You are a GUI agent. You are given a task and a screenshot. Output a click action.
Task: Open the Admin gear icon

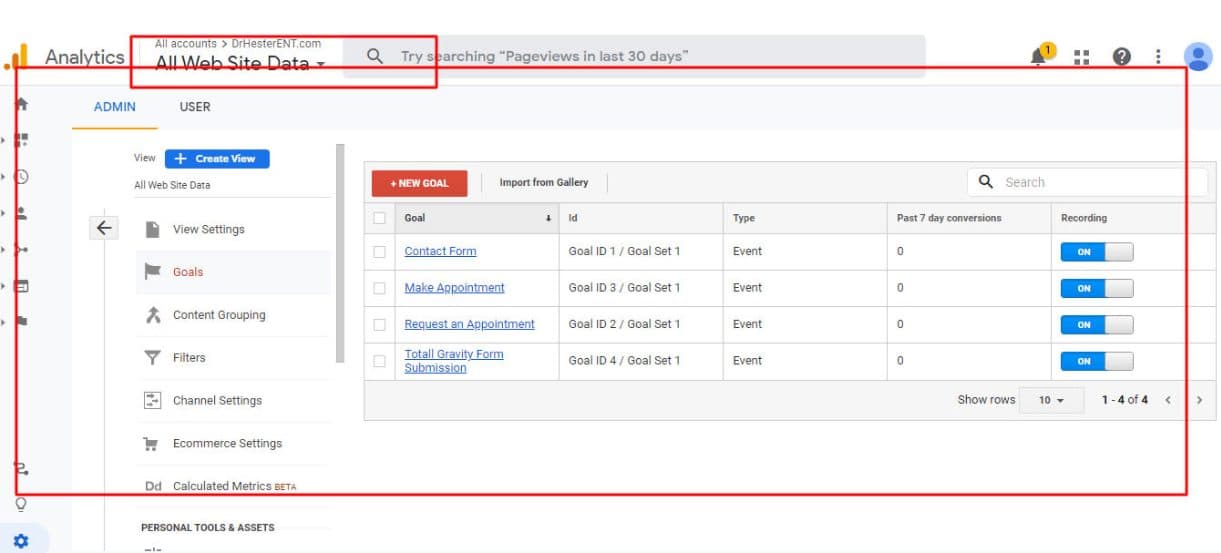click(21, 541)
